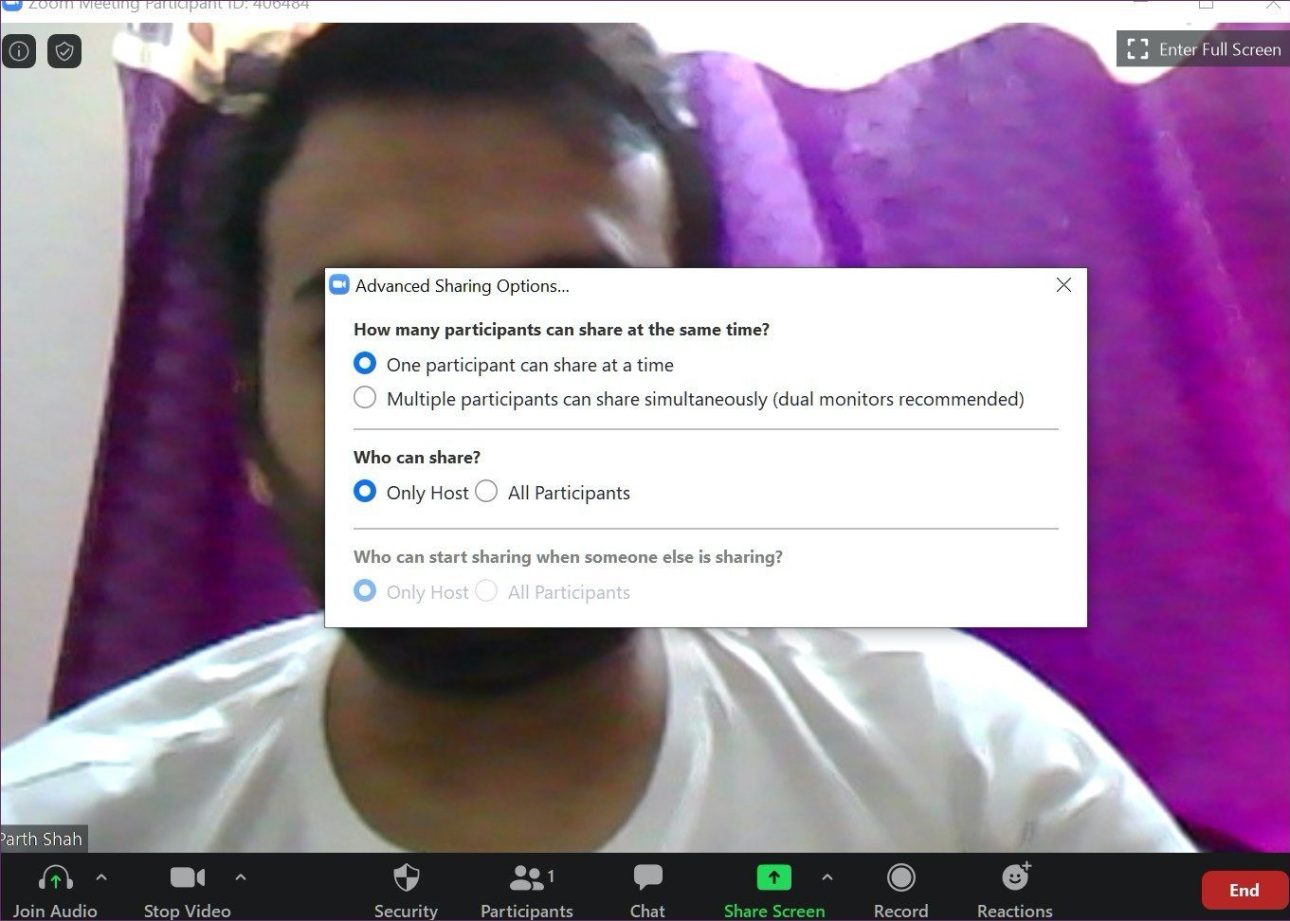Screen dimensions: 1290x921
Task: Click the green encryption shield icon
Action: tap(64, 50)
